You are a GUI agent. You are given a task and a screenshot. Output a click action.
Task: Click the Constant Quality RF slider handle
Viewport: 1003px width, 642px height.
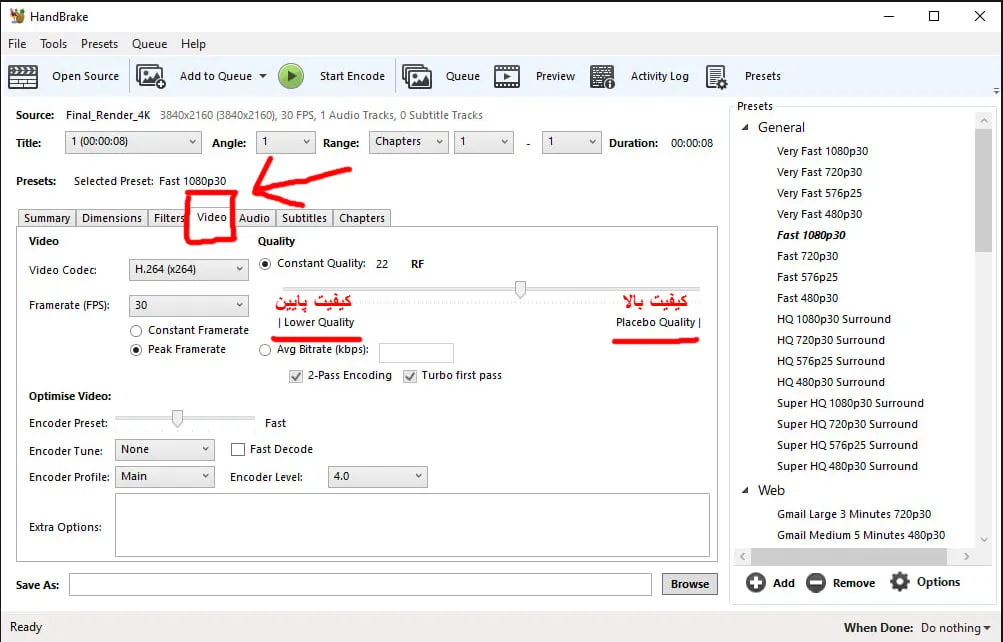pyautogui.click(x=521, y=290)
